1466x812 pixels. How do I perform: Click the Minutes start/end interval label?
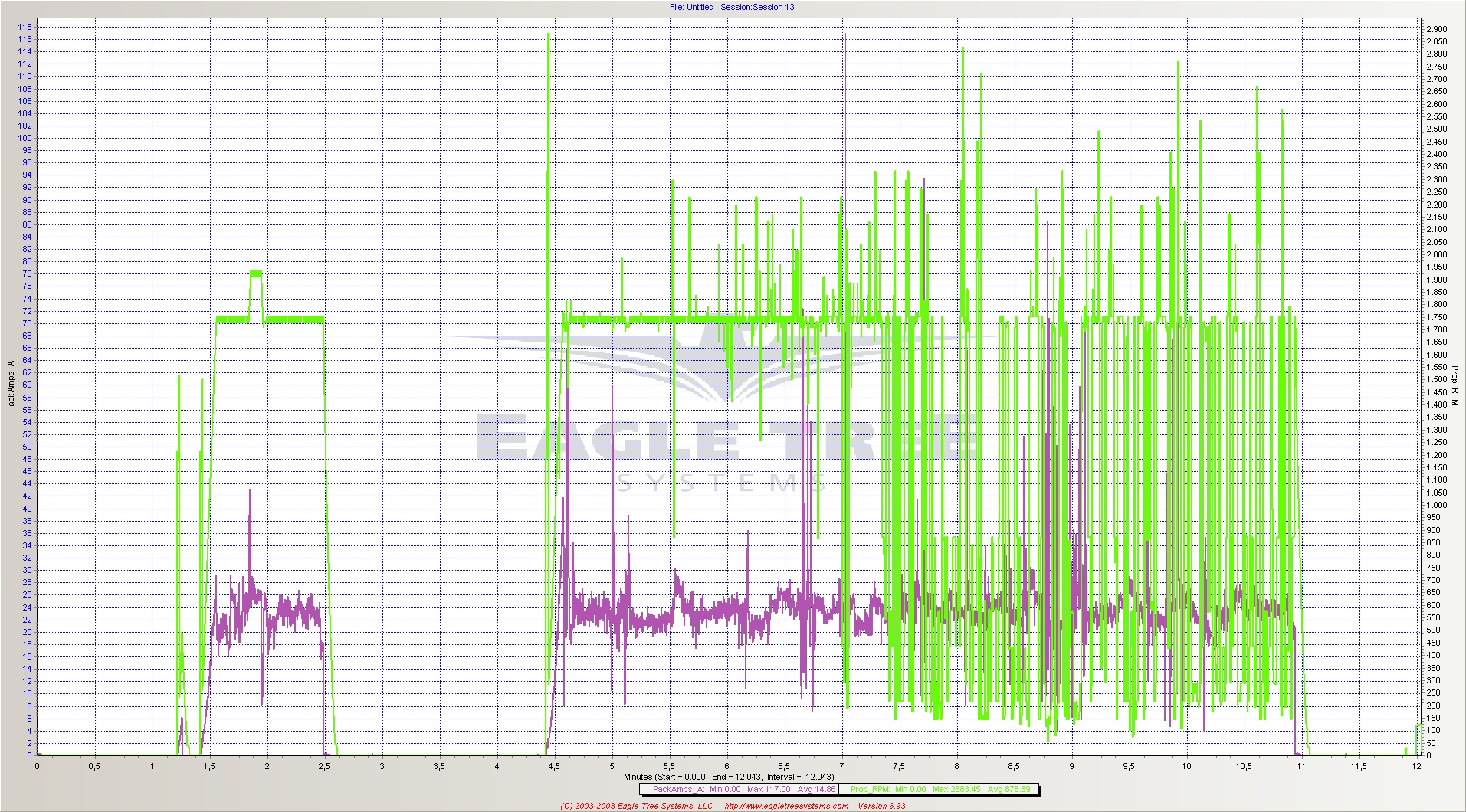click(729, 777)
